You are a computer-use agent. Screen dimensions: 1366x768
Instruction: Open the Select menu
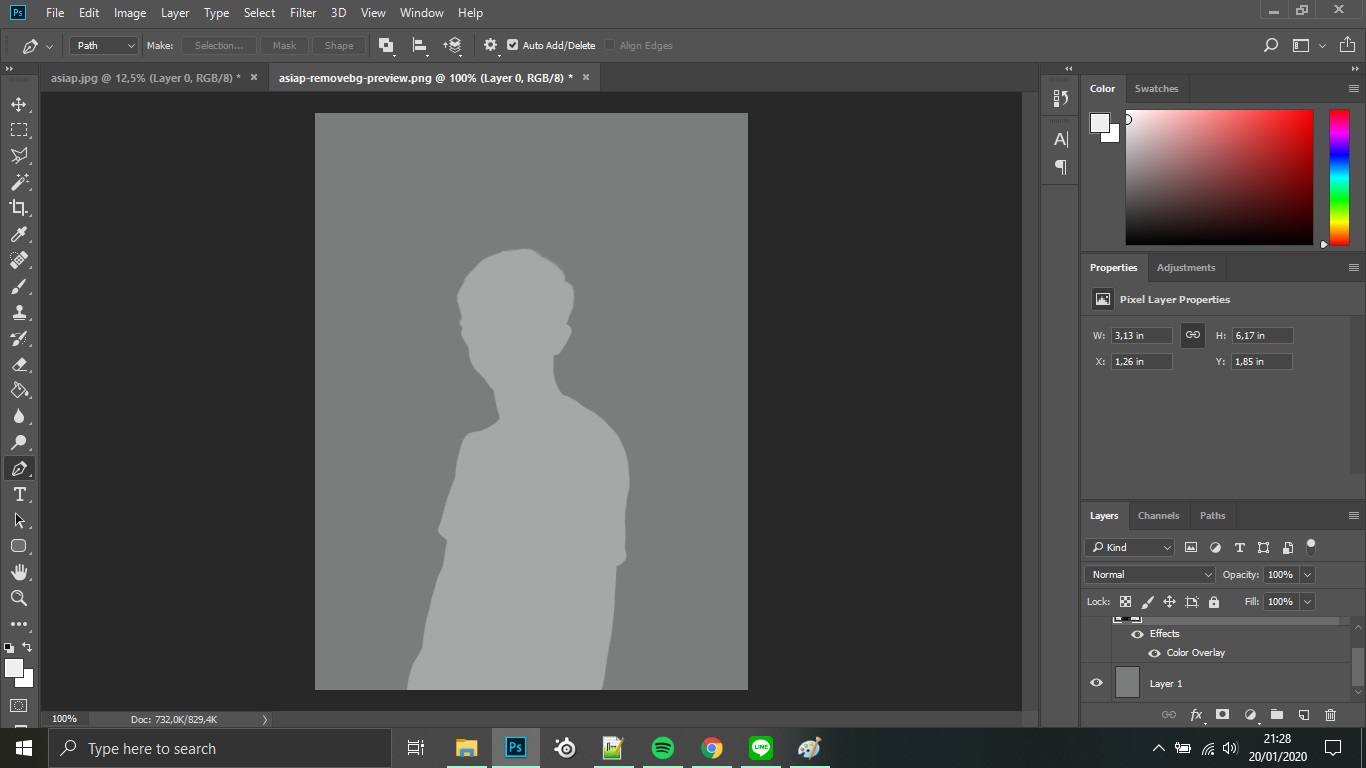259,13
